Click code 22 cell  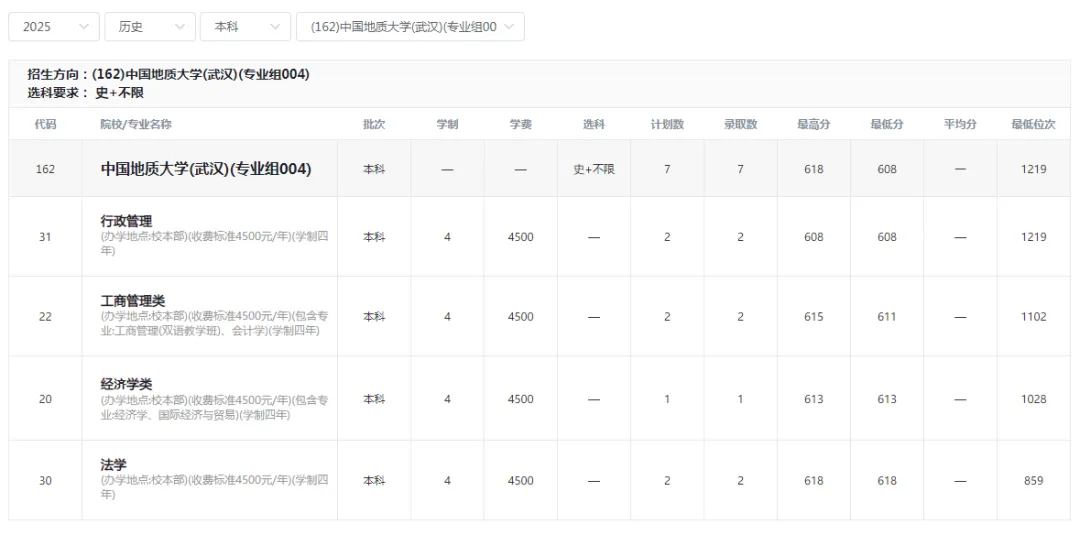click(45, 317)
